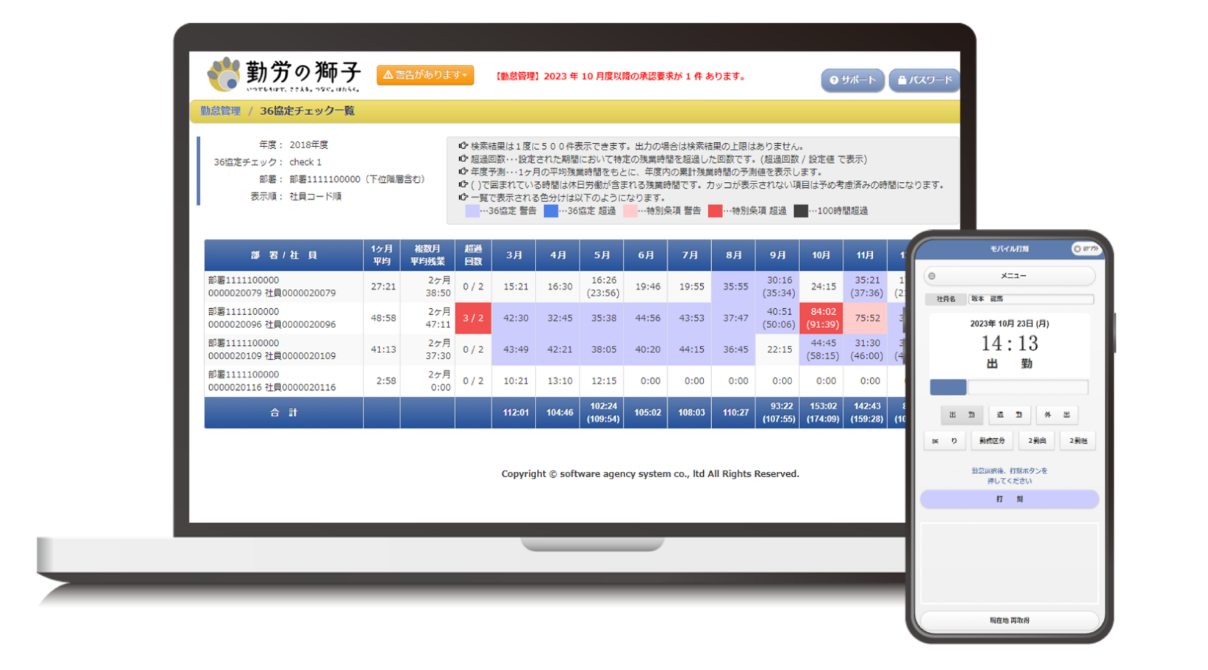Click the copyright software agency system text

[x=650, y=474]
